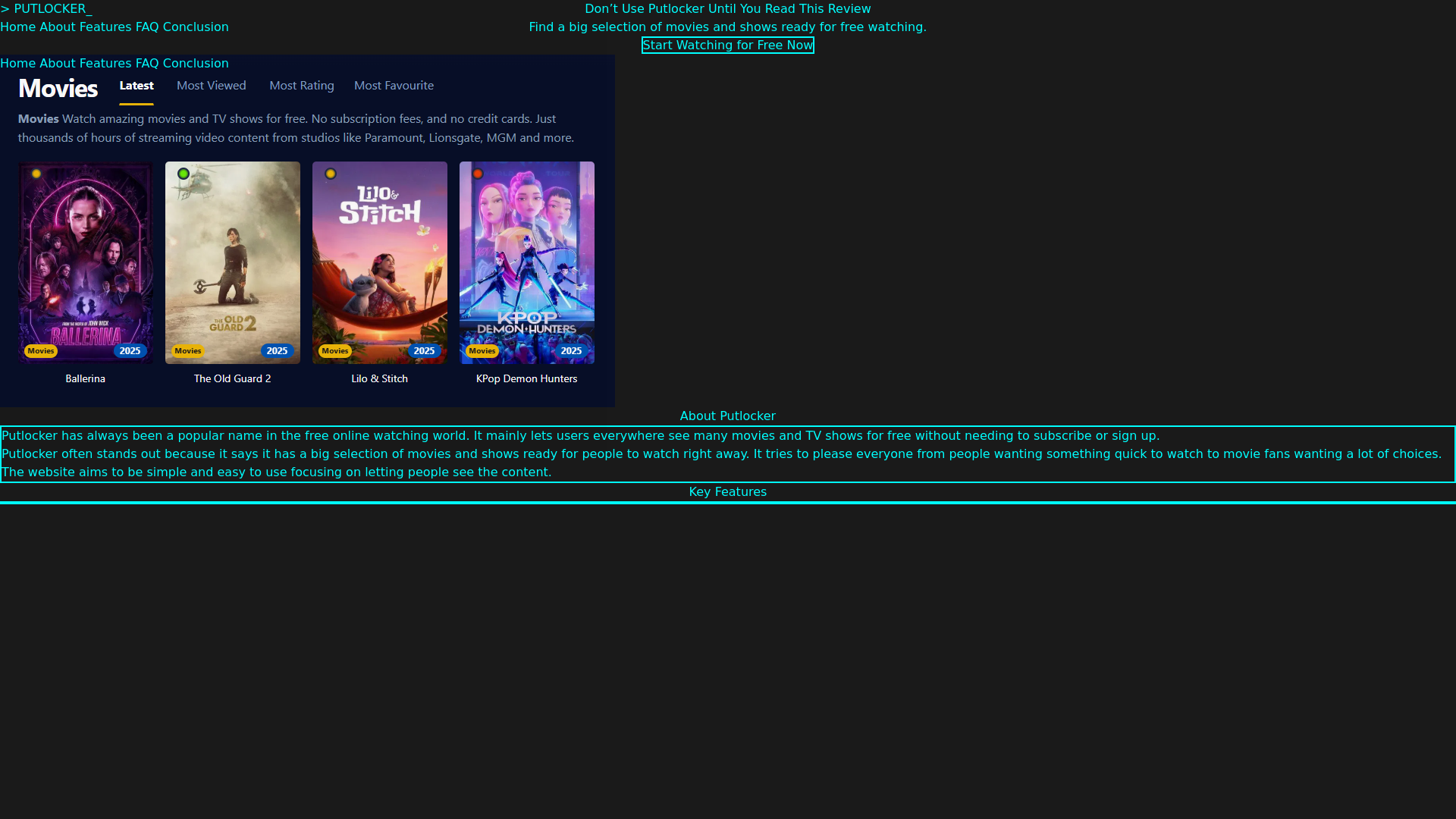Screen dimensions: 1456x819
Task: Click sentence The website aims to be simple
Action: pyautogui.click(x=277, y=472)
